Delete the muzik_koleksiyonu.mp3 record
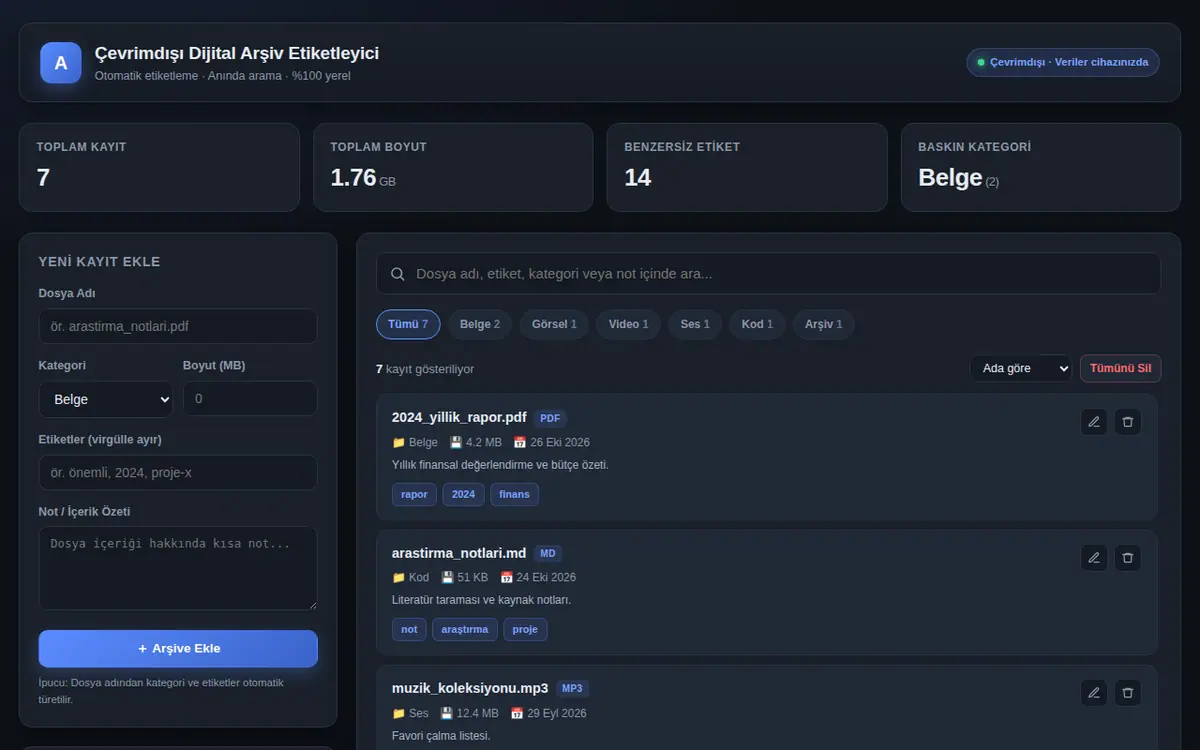Screen dimensions: 1200x750 [x=1128, y=693]
